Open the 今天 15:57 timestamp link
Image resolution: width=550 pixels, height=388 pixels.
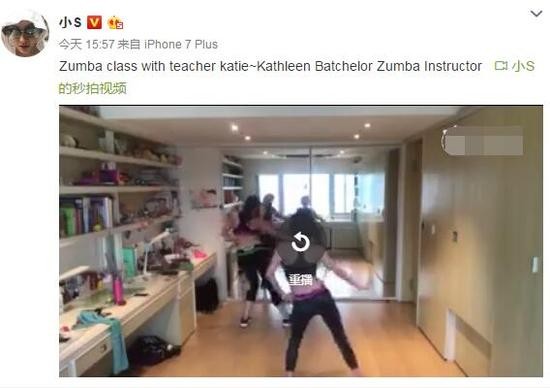[87, 45]
